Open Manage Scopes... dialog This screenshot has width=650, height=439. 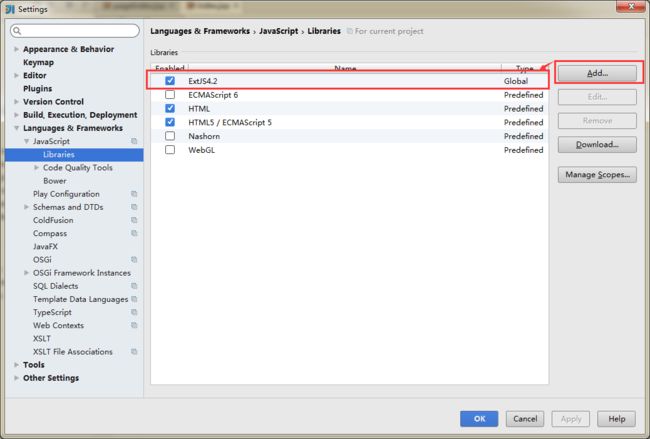pyautogui.click(x=597, y=175)
